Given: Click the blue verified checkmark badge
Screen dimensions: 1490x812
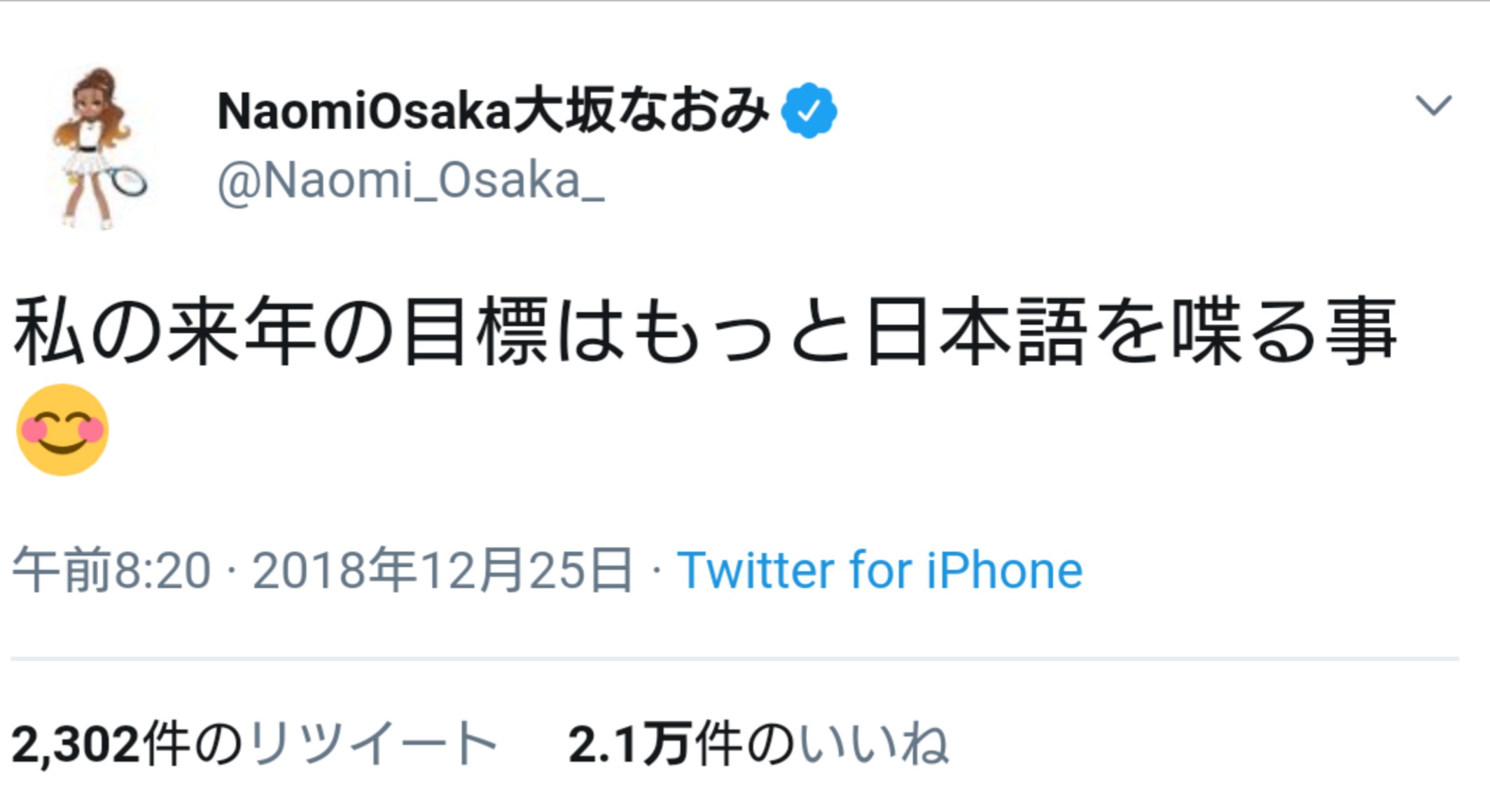Looking at the screenshot, I should [x=809, y=111].
